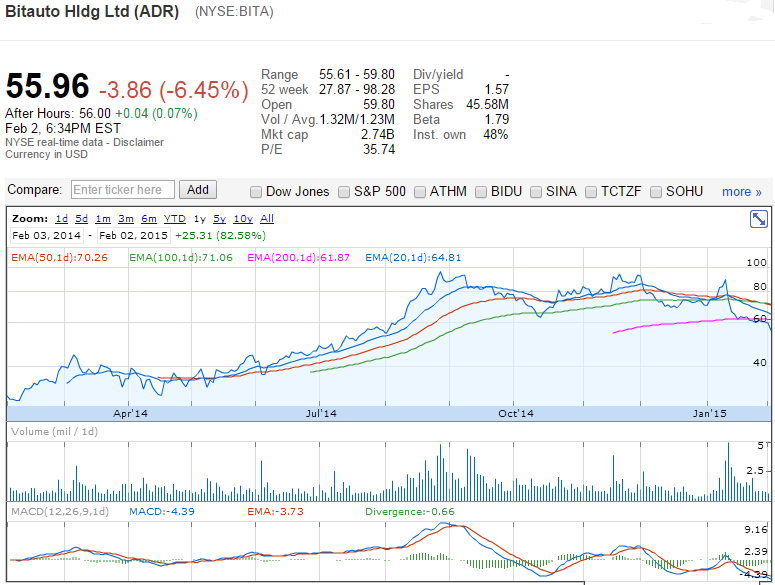Select the YTD zoom range
Image resolution: width=775 pixels, height=585 pixels.
click(x=174, y=219)
